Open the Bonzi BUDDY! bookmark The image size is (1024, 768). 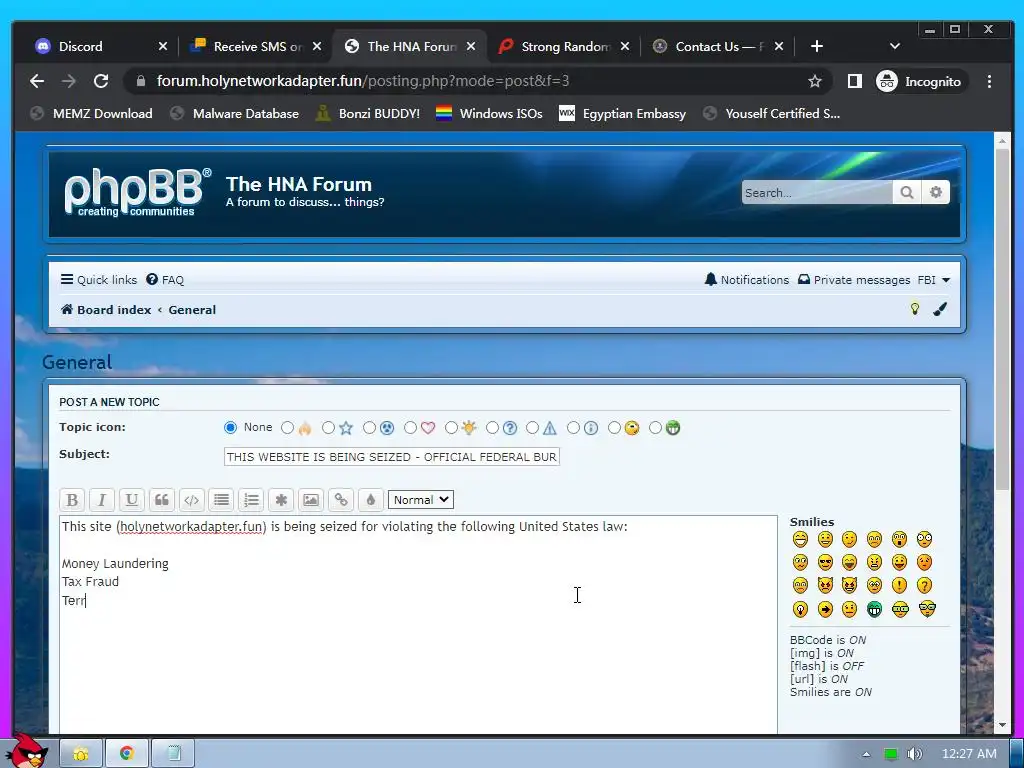point(368,114)
